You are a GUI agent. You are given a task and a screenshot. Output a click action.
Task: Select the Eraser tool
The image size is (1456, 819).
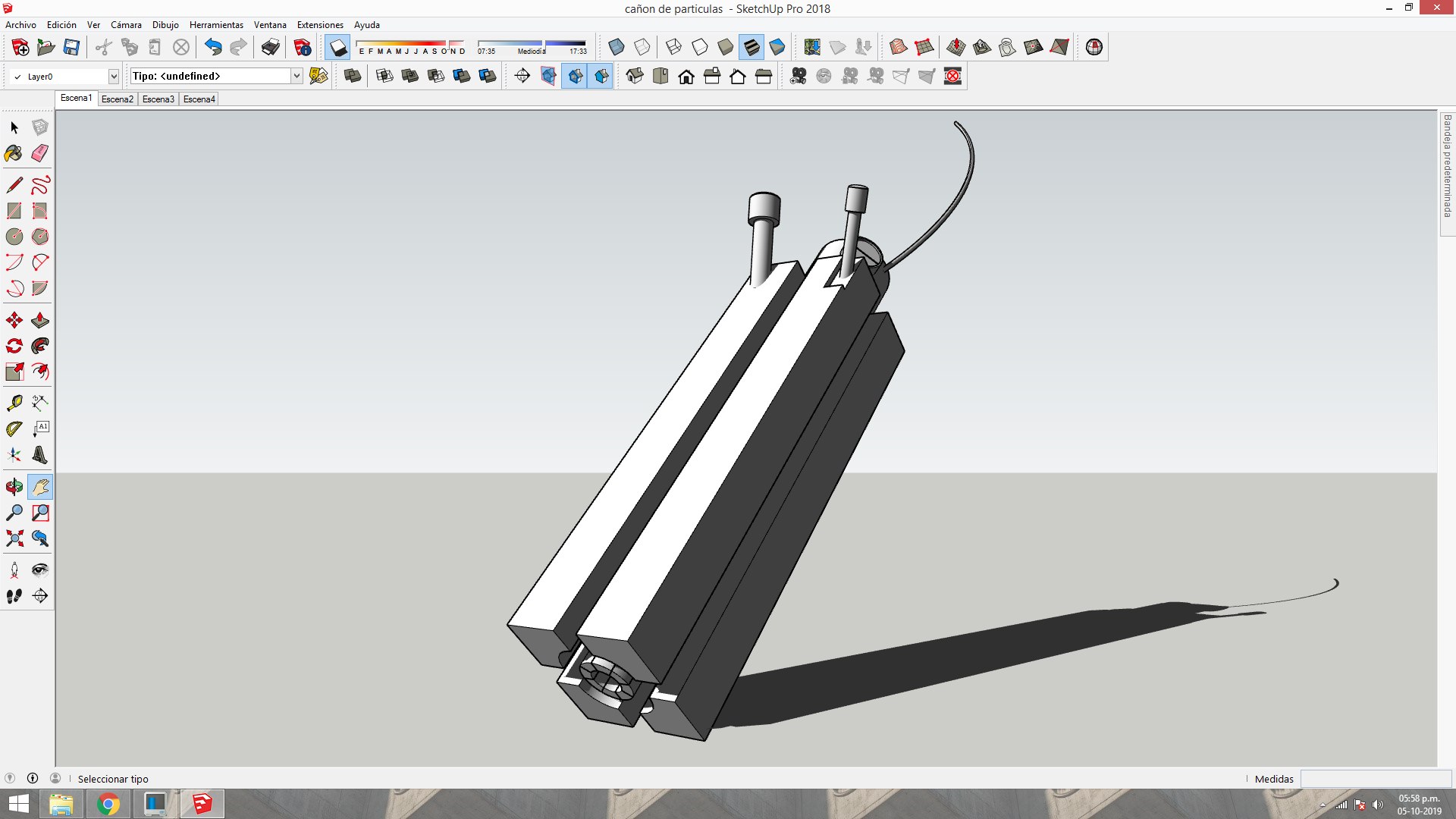[40, 153]
